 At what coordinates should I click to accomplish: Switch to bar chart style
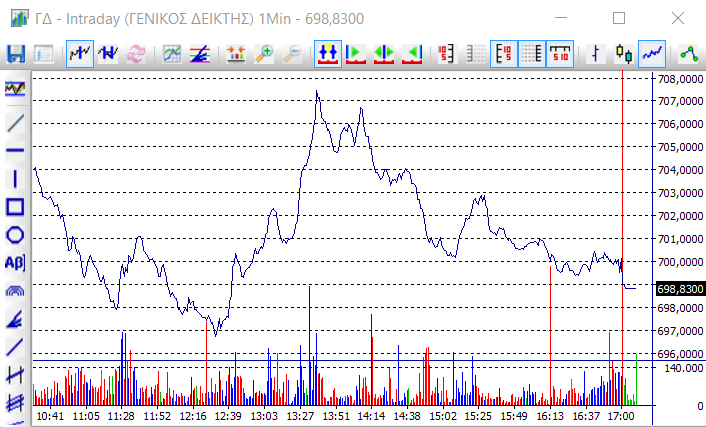coord(596,54)
